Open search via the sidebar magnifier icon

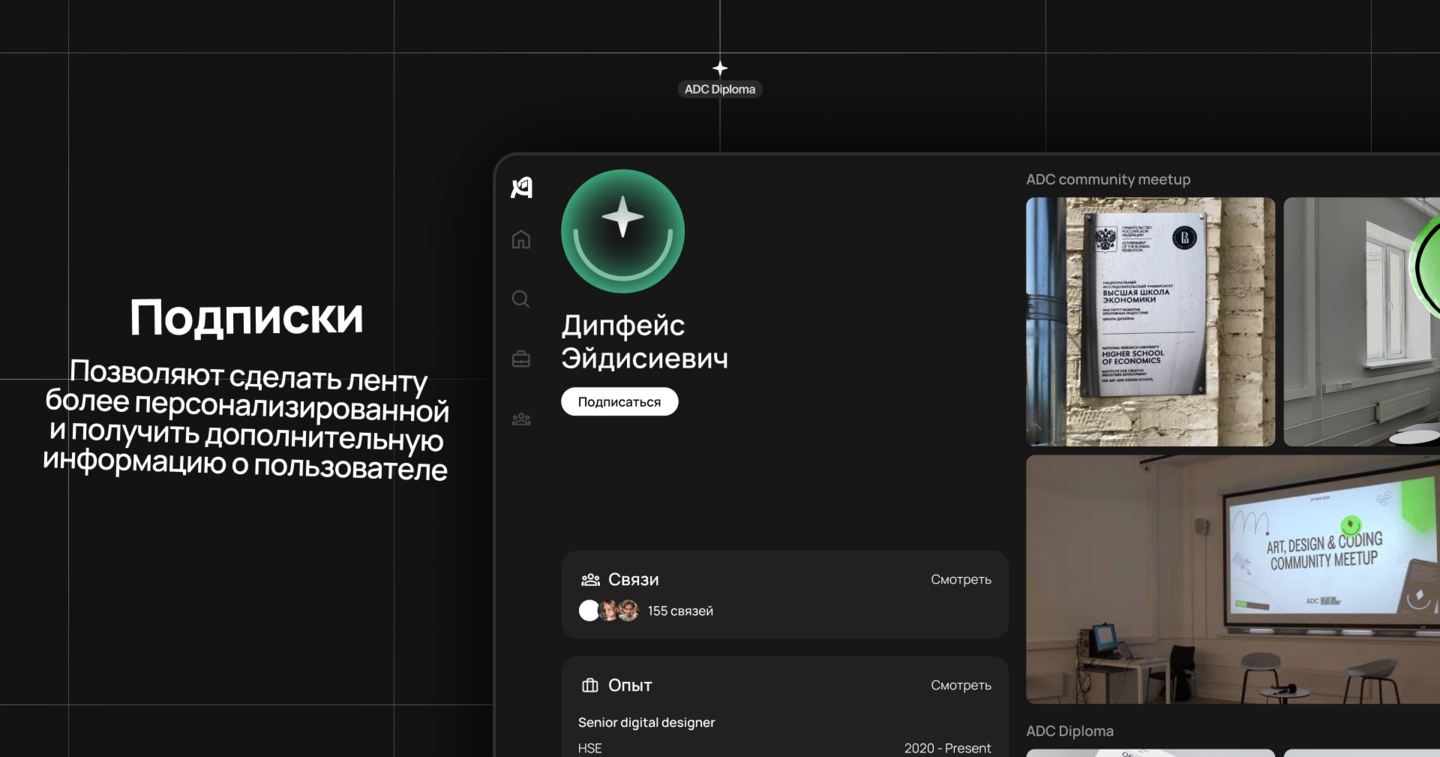(521, 299)
